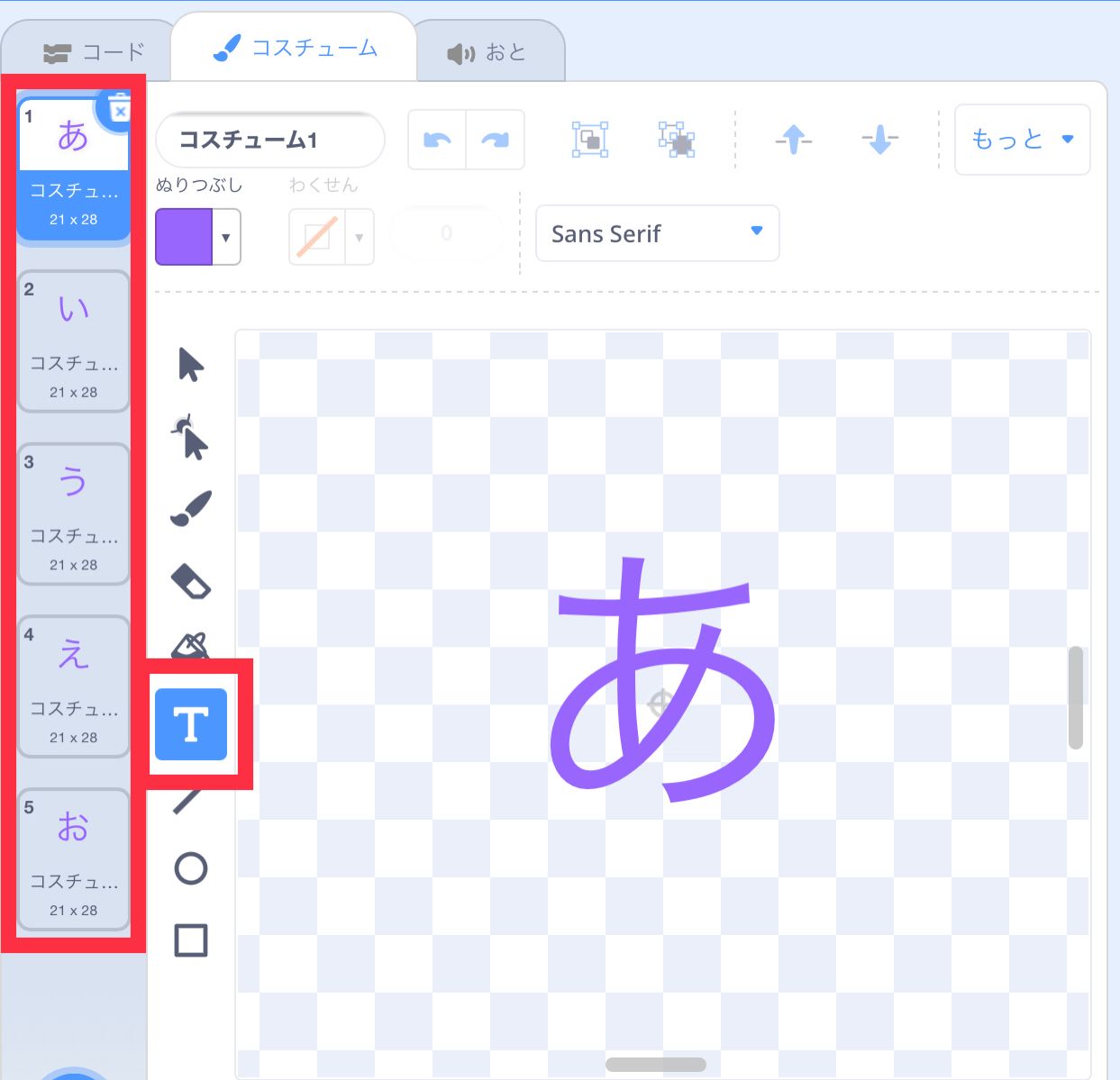The image size is (1120, 1080).
Task: Select the Line tool
Action: pyautogui.click(x=187, y=800)
